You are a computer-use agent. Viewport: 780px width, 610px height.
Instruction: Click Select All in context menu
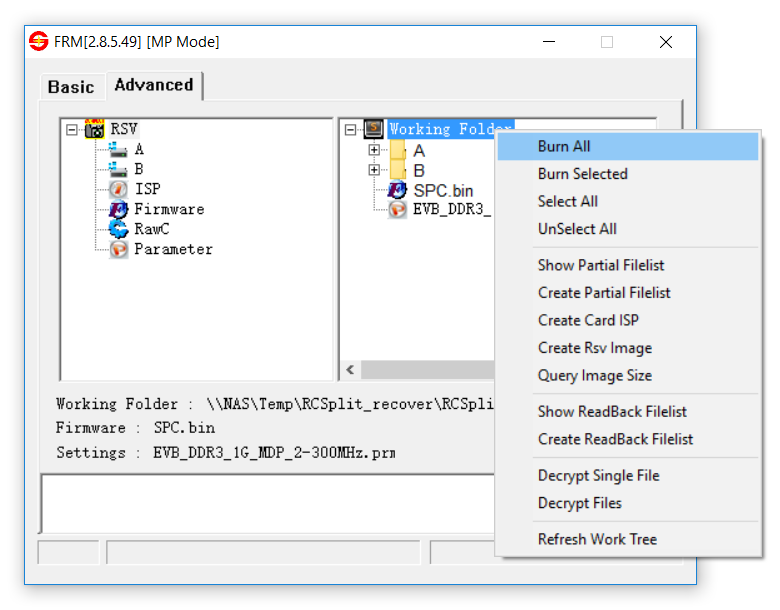tap(628, 201)
